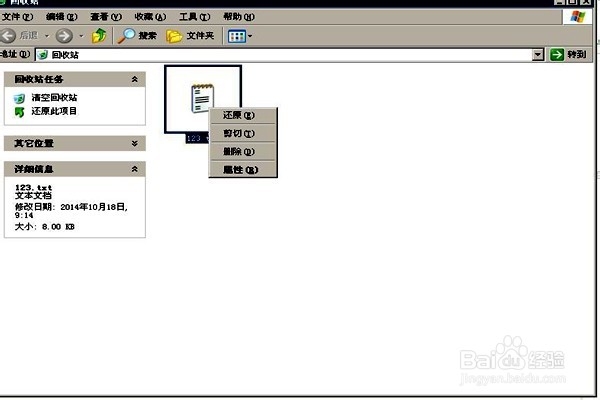The image size is (600, 400).
Task: Click the restore item green icon
Action: pos(19,112)
